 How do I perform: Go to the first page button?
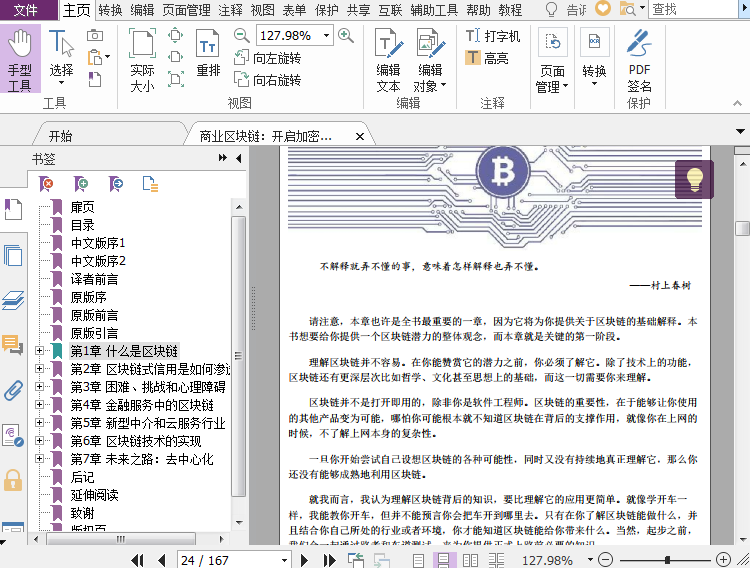tap(137, 560)
